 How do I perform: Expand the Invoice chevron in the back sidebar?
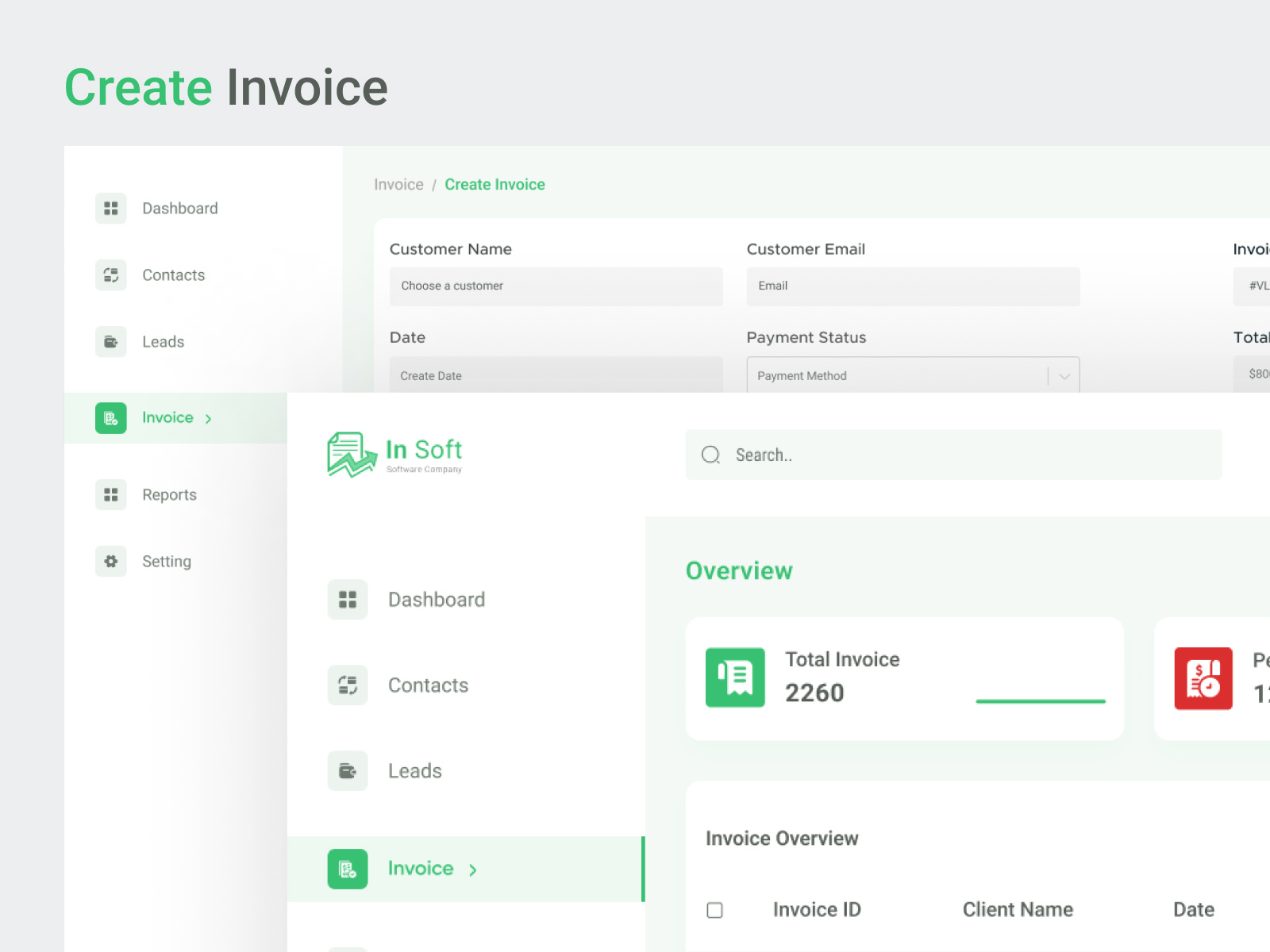point(208,419)
